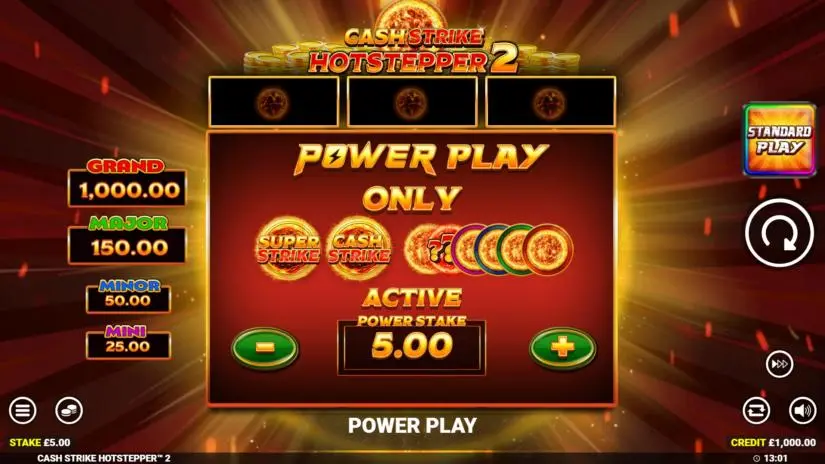Select the Super Strike coin symbol
Screen dimensions: 825x464
[x=288, y=248]
